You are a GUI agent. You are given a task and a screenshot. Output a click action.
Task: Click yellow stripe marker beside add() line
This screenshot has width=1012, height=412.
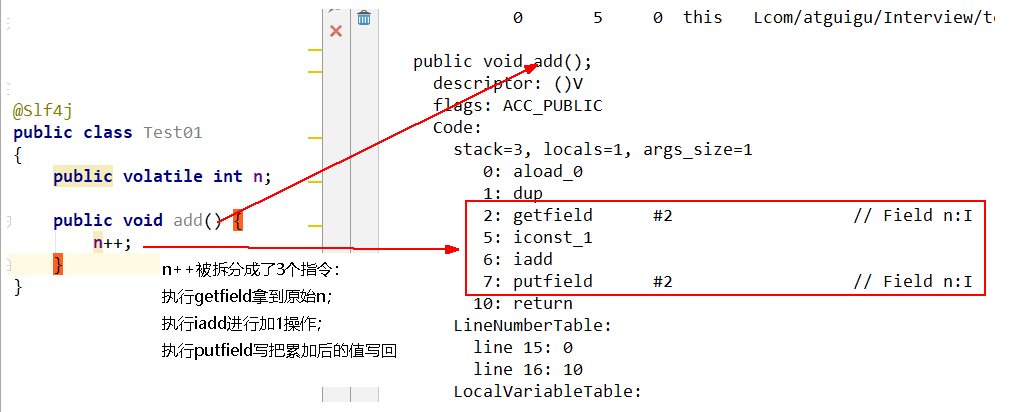(x=315, y=225)
